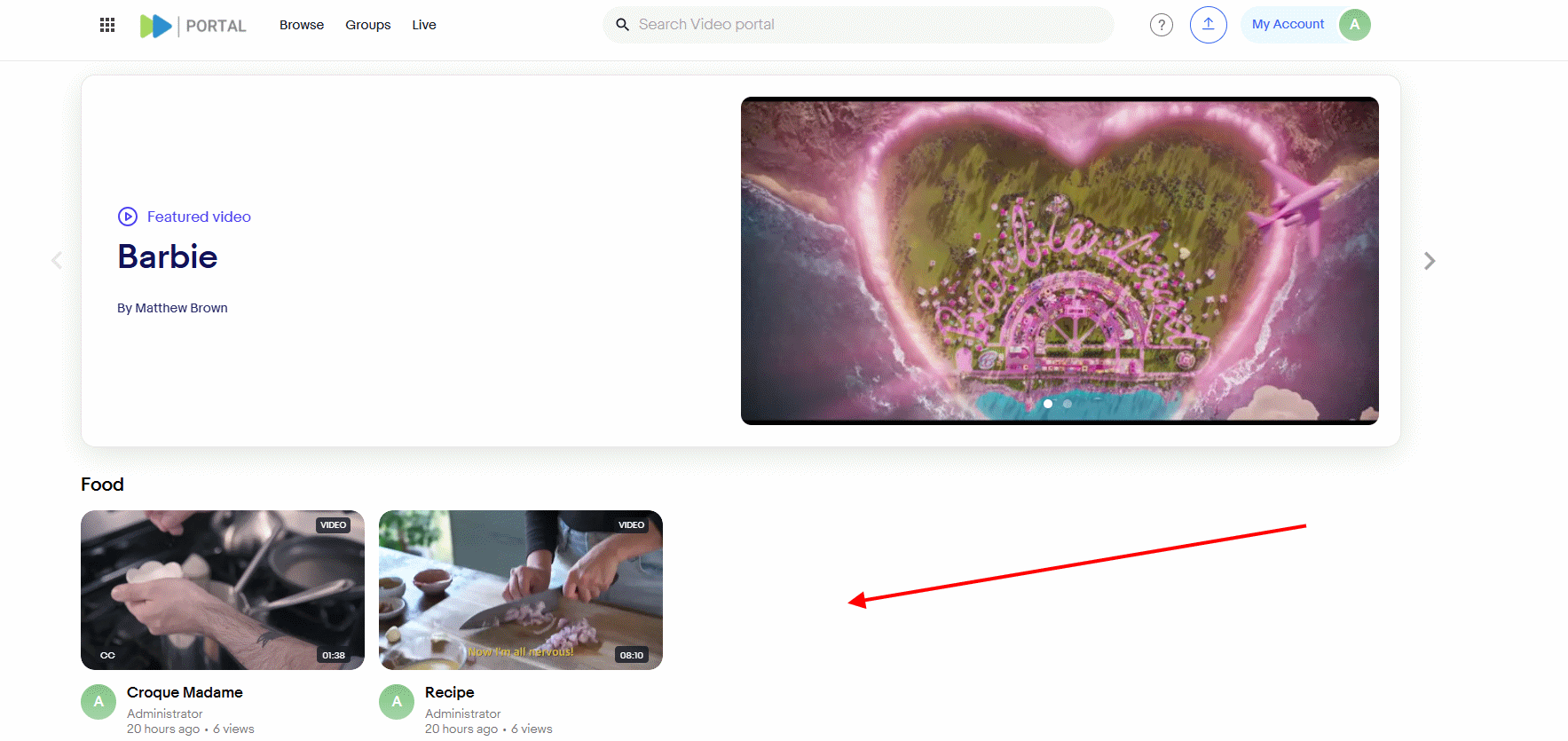This screenshot has height=741, width=1568.
Task: Click the avatar beside Recipe
Action: pyautogui.click(x=397, y=702)
